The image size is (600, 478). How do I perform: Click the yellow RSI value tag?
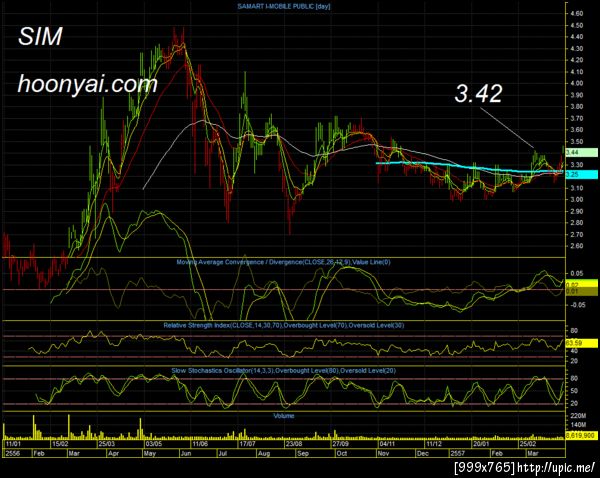[x=581, y=343]
